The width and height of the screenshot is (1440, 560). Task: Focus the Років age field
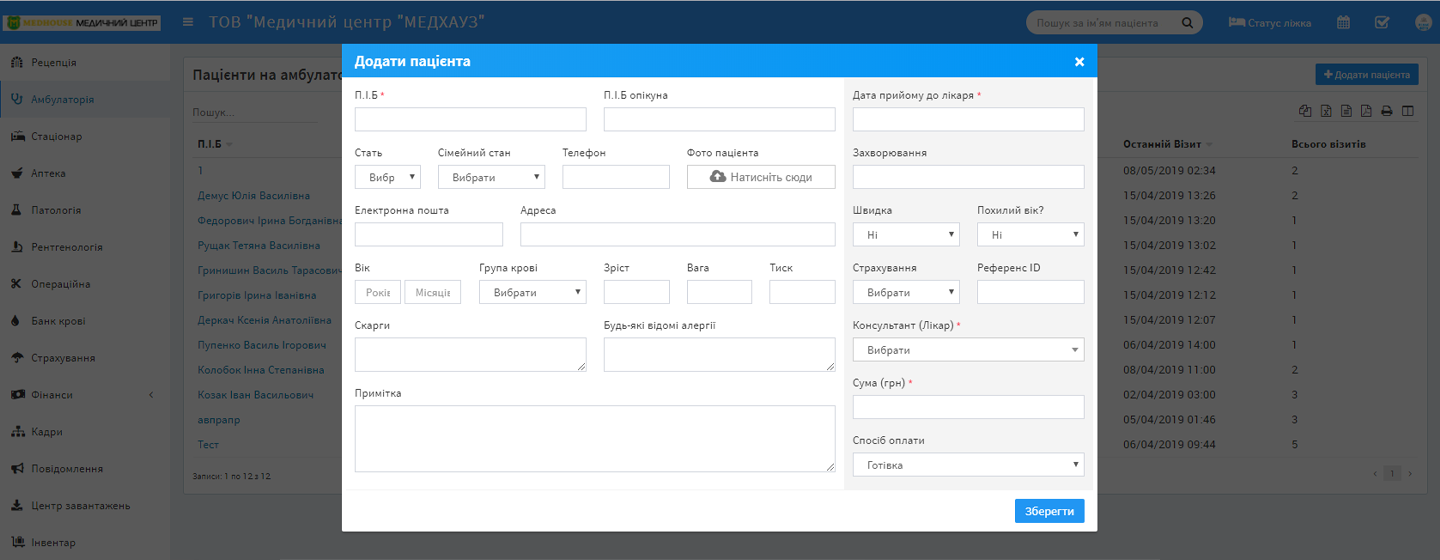coord(378,292)
